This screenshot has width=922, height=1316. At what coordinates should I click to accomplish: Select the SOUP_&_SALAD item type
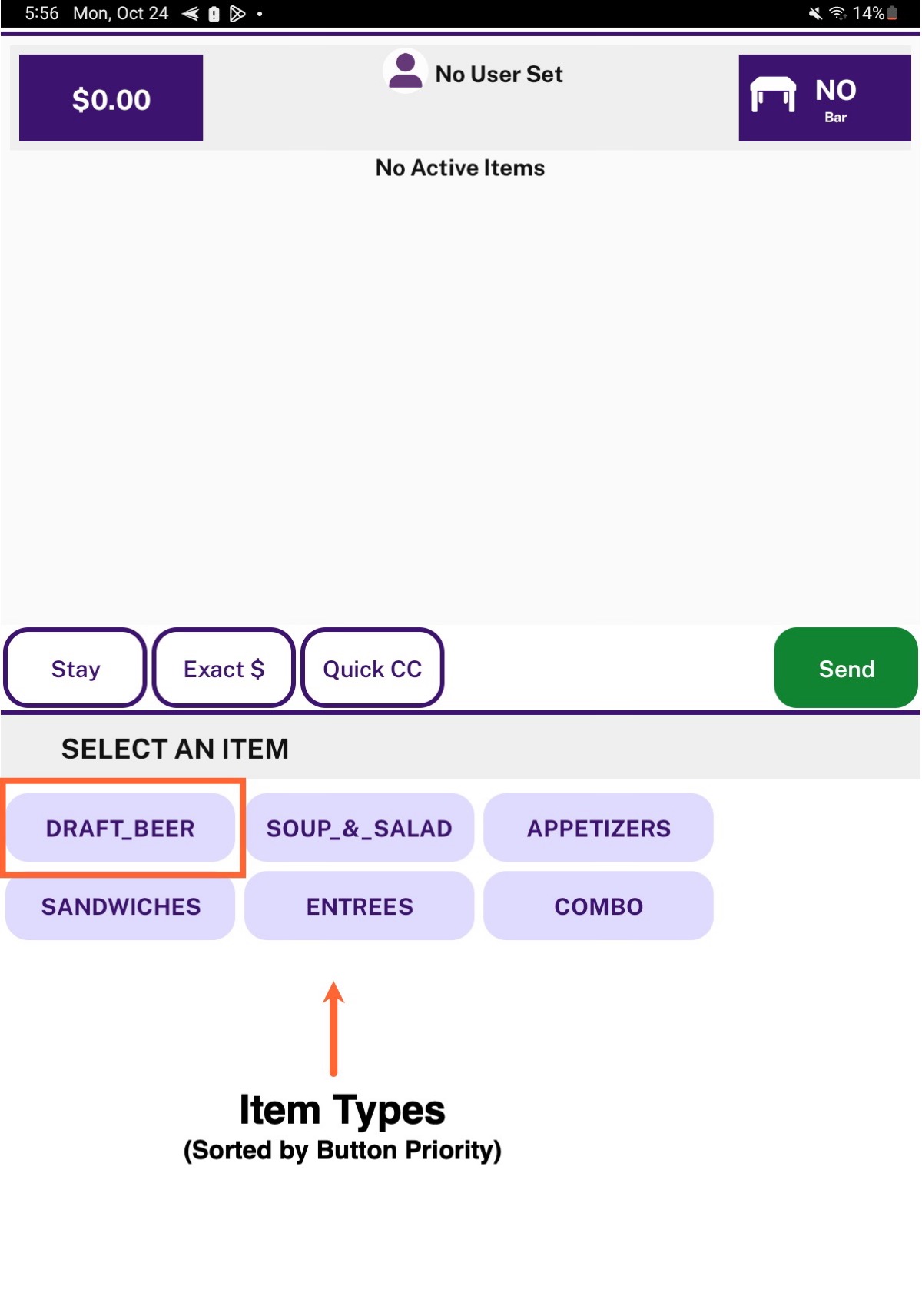pyautogui.click(x=360, y=828)
